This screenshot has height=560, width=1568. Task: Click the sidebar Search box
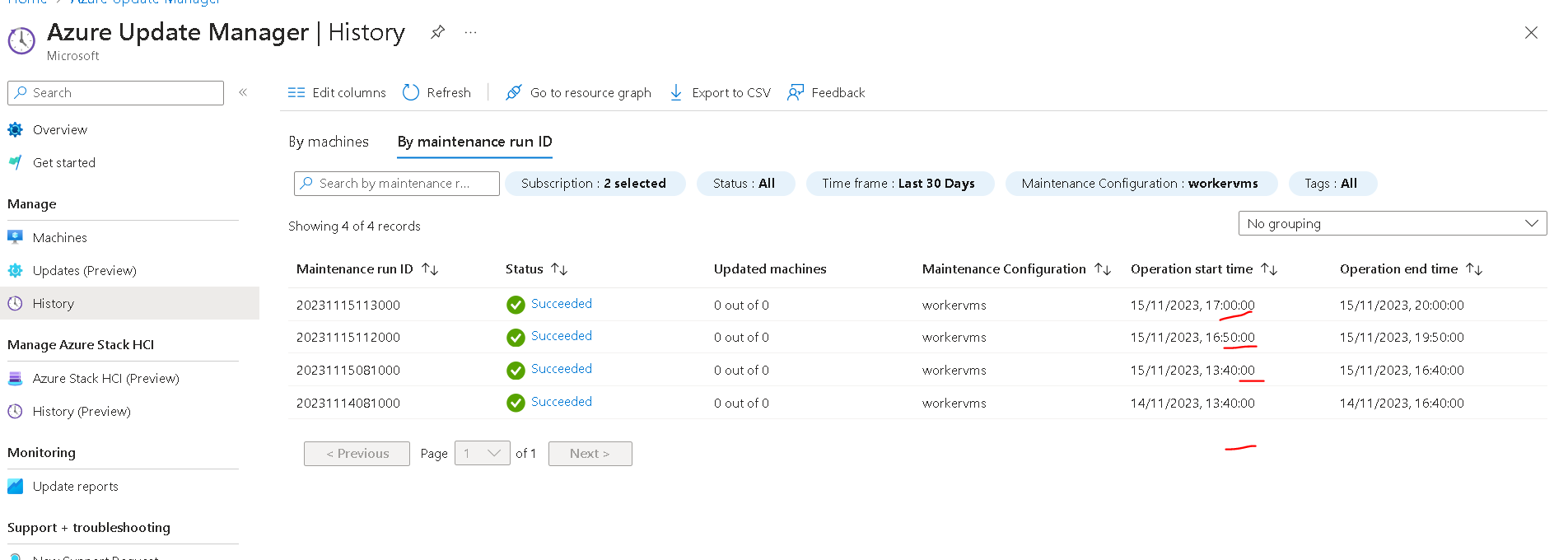click(115, 93)
